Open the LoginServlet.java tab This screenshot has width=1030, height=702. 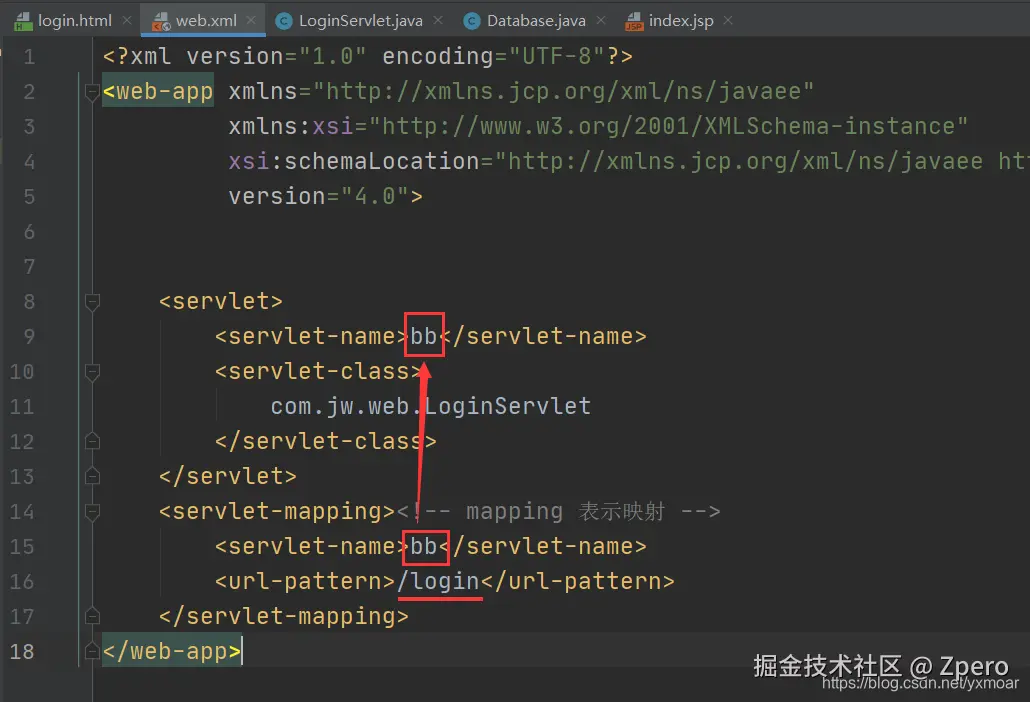[x=360, y=20]
